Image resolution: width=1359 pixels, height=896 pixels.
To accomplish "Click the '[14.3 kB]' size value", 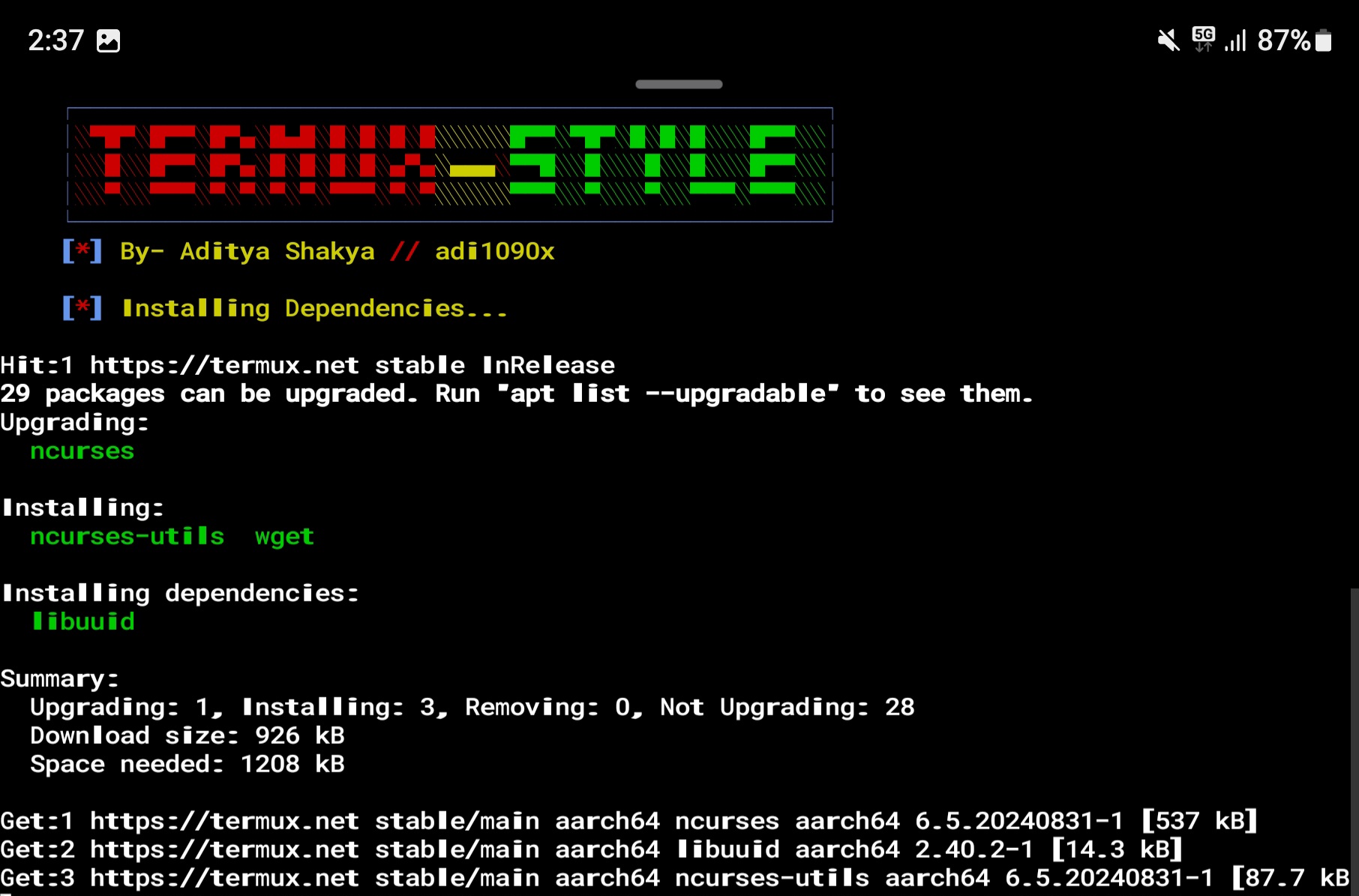I will (x=1116, y=850).
